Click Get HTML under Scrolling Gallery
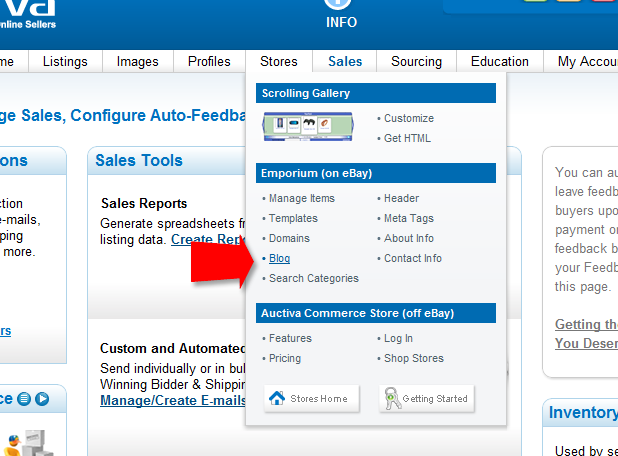Image resolution: width=618 pixels, height=456 pixels. click(x=407, y=138)
